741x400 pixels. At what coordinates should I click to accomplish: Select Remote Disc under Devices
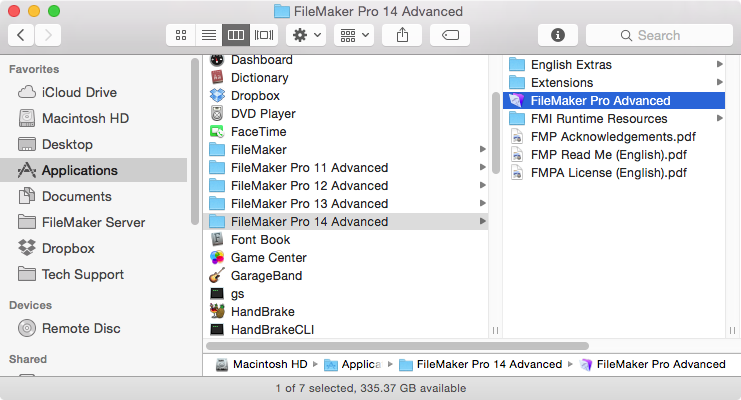(80, 328)
